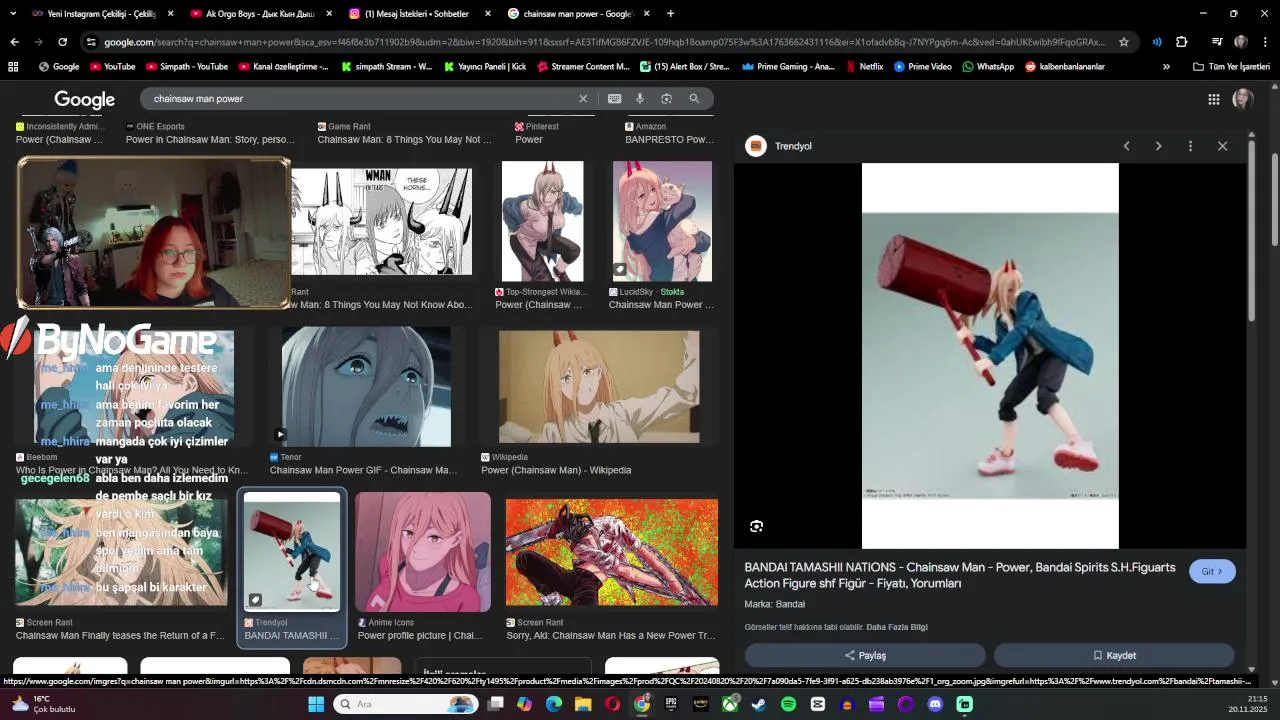Open the Google apps grid

click(1213, 99)
